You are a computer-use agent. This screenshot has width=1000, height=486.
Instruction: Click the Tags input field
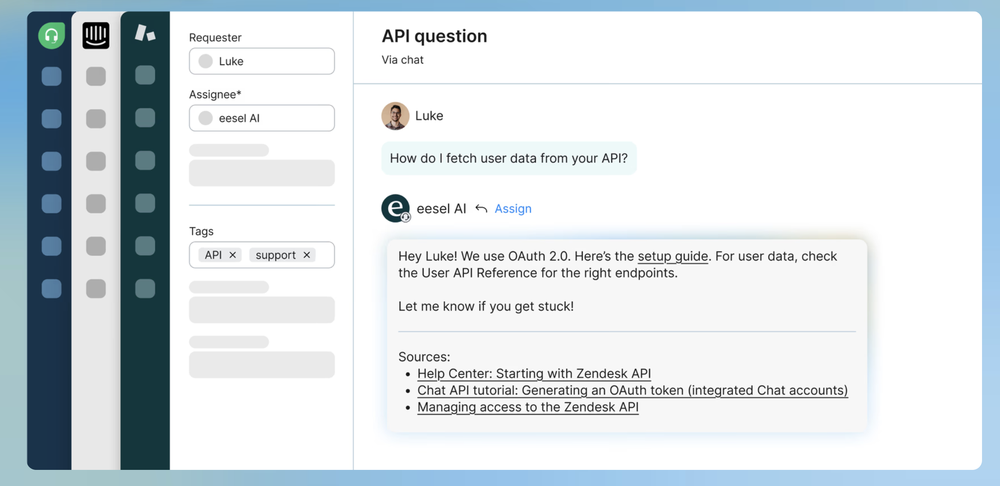pyautogui.click(x=261, y=255)
